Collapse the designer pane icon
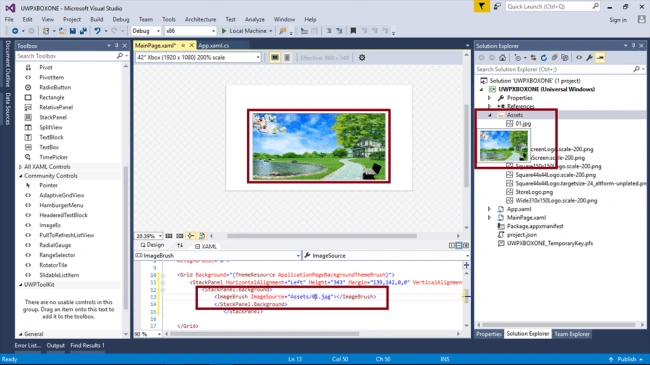Image resolution: width=650 pixels, height=365 pixels. 466,246
